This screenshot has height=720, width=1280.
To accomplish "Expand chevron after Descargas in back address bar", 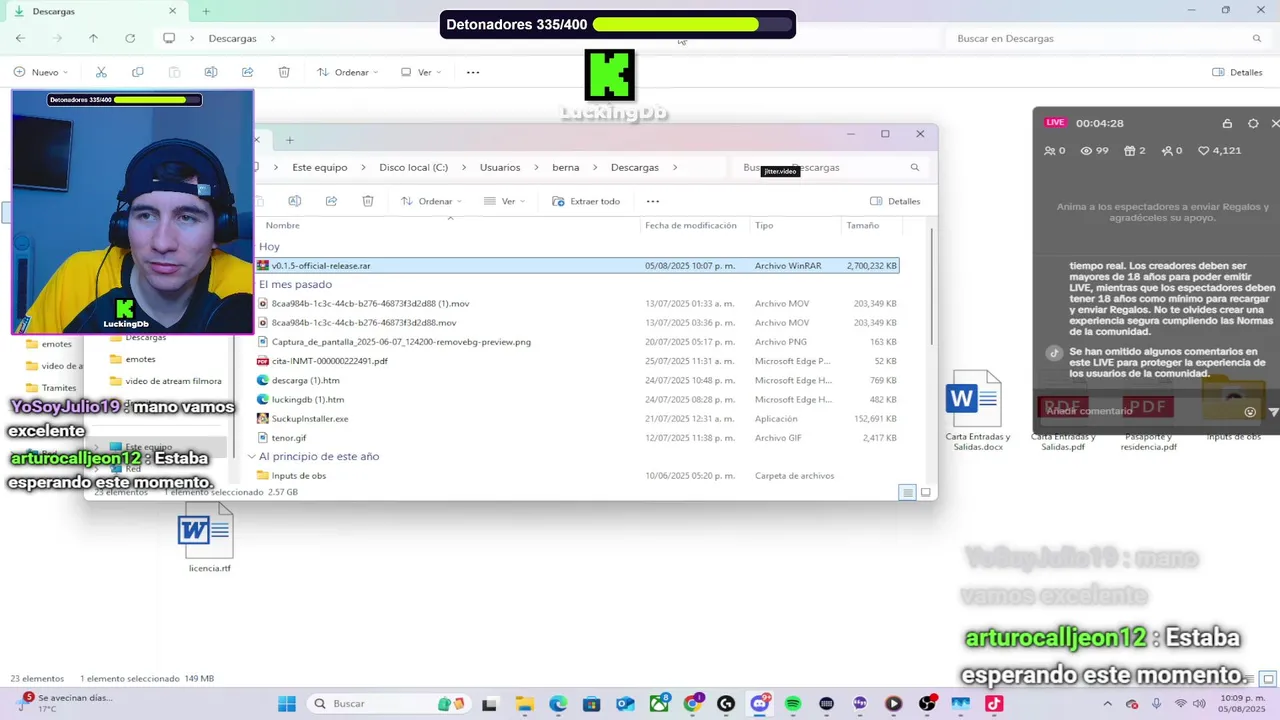I will click(272, 38).
